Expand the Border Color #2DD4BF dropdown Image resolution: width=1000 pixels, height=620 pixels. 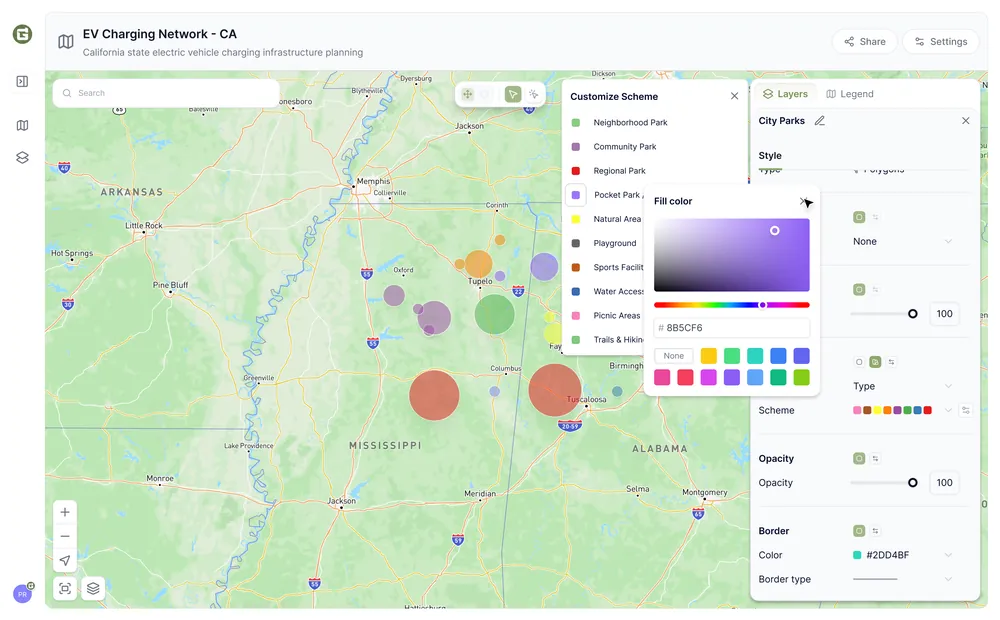click(902, 555)
